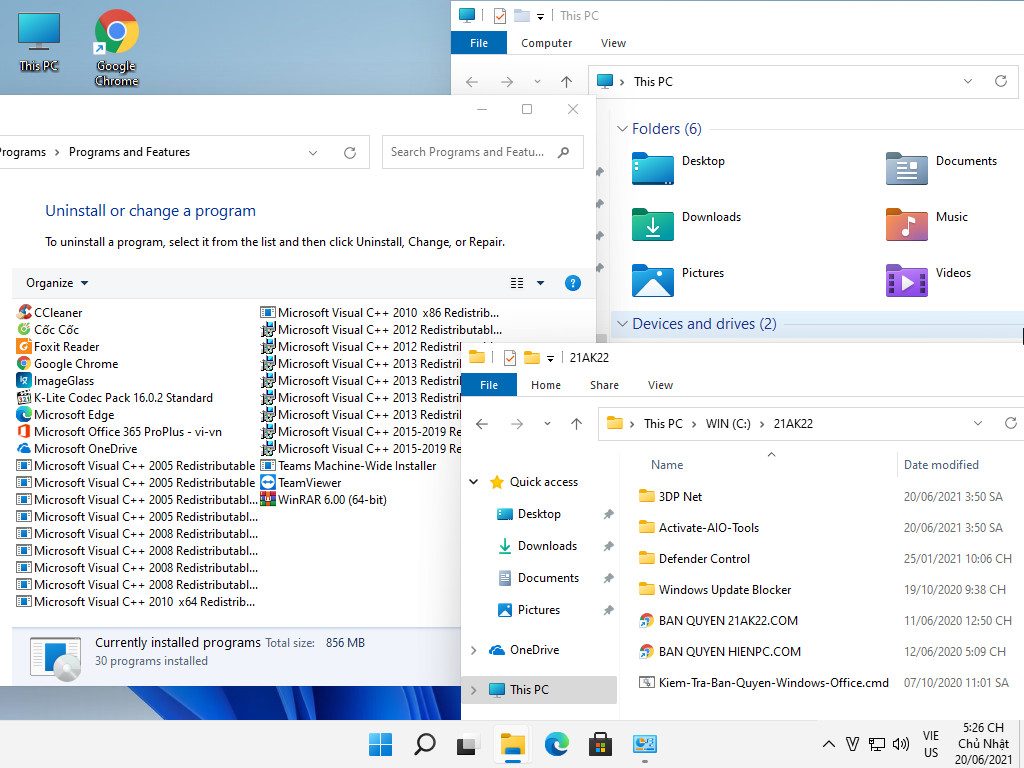The height and width of the screenshot is (768, 1024).
Task: Click the Search Programs and Features box
Action: pyautogui.click(x=483, y=152)
